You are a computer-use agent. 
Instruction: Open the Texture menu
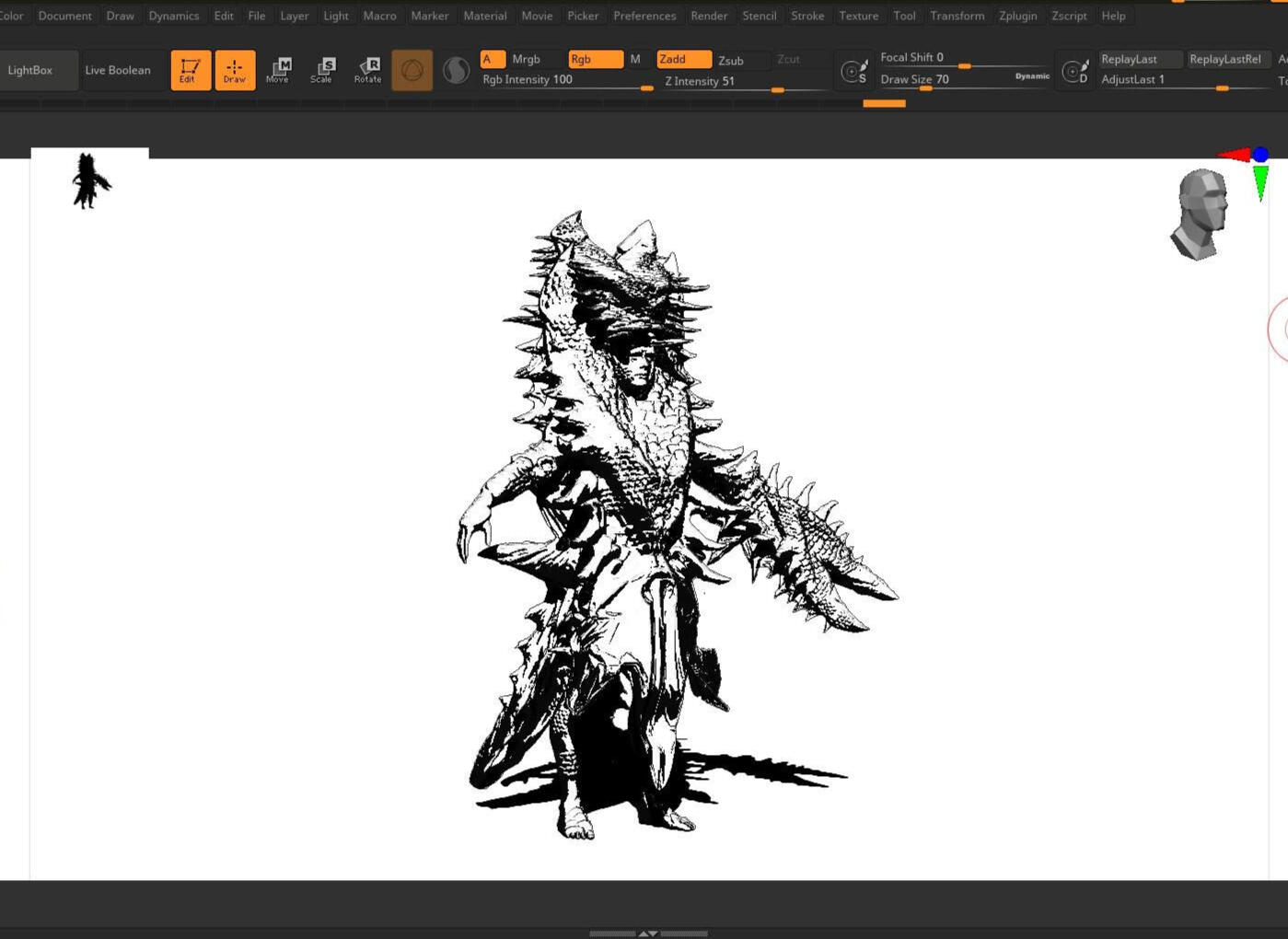pos(858,16)
